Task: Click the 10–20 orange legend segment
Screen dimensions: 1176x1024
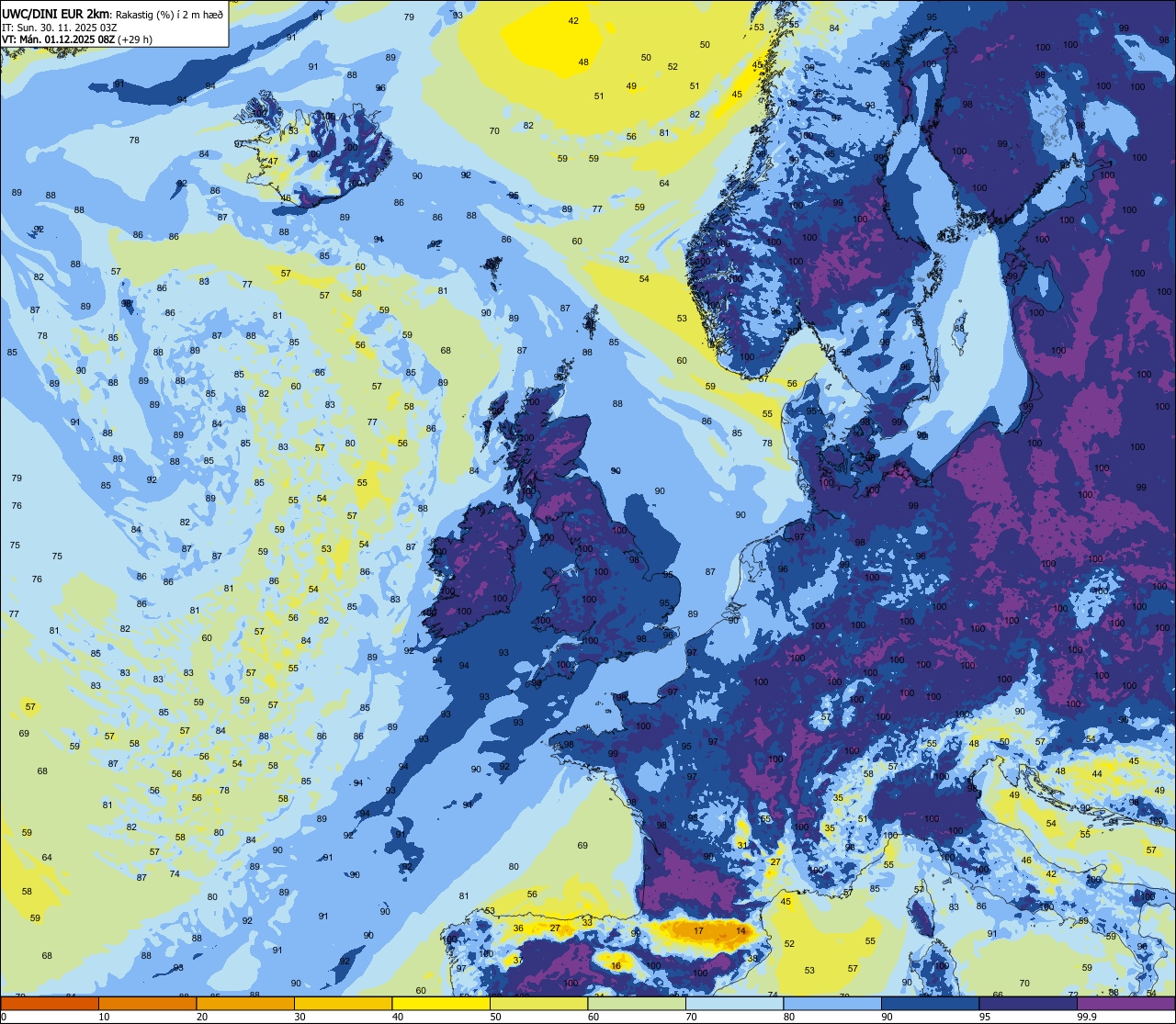Action: pos(147,1003)
